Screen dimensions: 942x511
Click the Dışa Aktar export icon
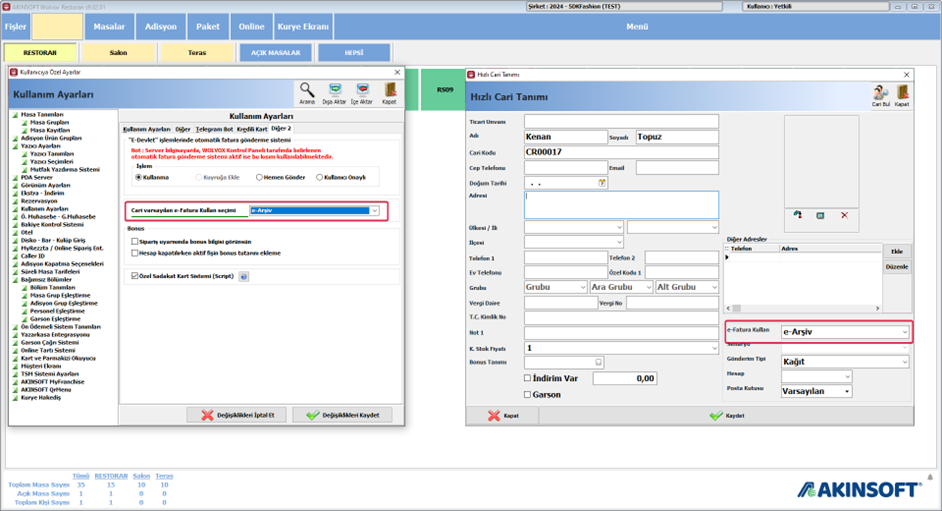334,94
